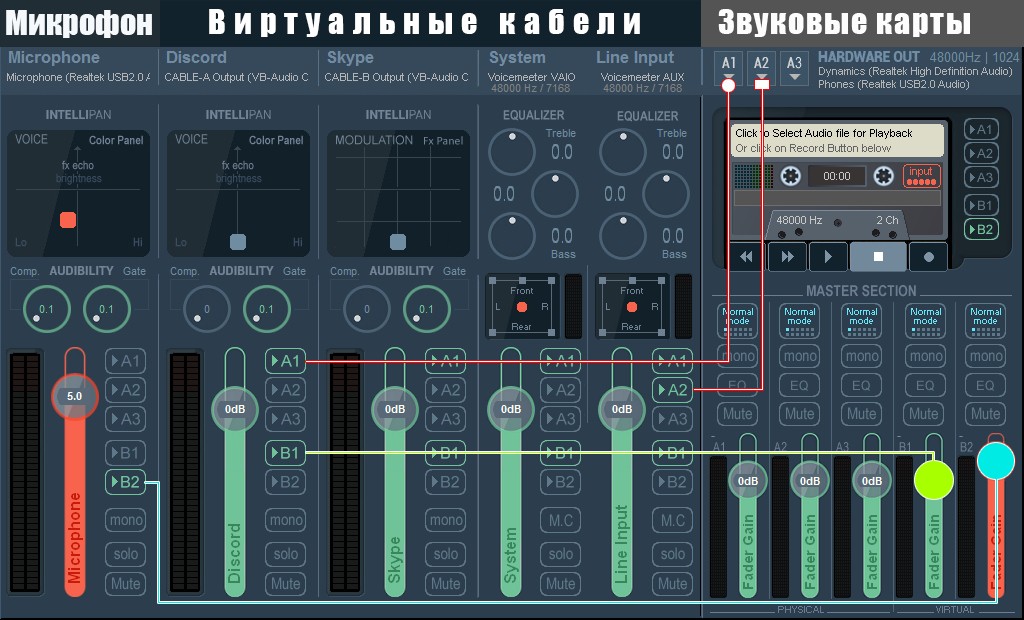
Task: Start recording with the record button
Action: tap(928, 257)
